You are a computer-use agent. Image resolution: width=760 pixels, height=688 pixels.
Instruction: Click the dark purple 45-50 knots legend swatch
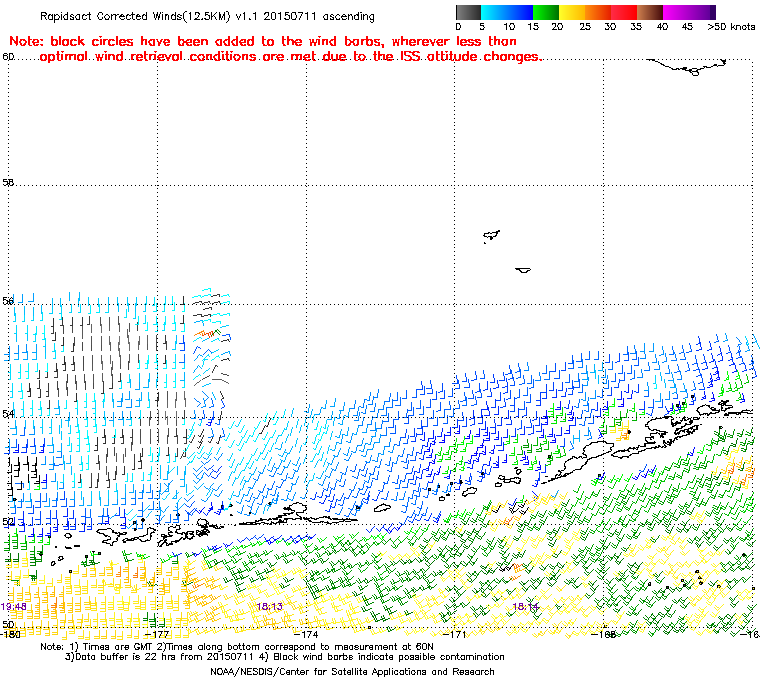[x=702, y=12]
